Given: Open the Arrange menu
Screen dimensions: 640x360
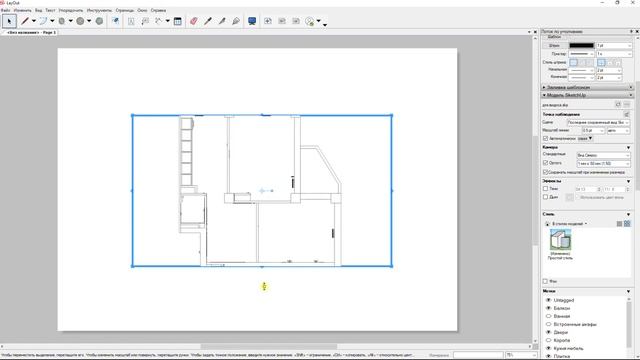Looking at the screenshot, I should pos(71,10).
